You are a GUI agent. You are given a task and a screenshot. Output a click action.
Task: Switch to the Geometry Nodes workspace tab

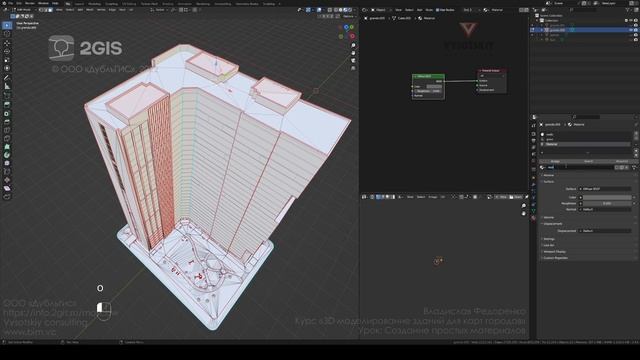pos(247,4)
